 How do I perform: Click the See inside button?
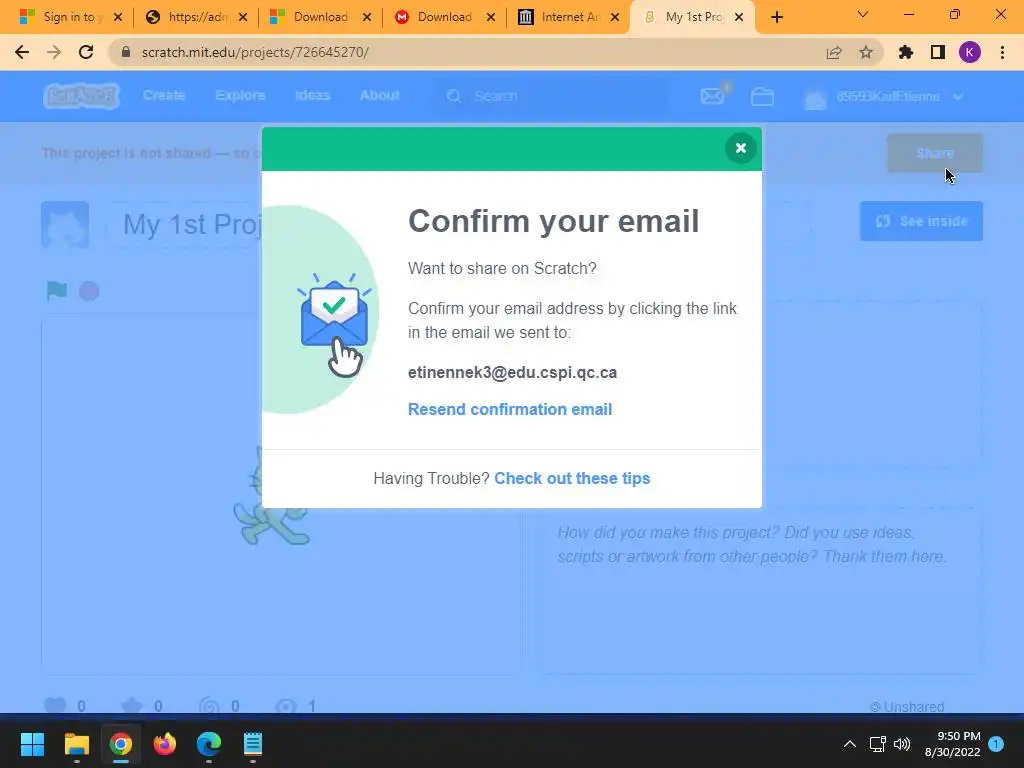click(x=921, y=221)
